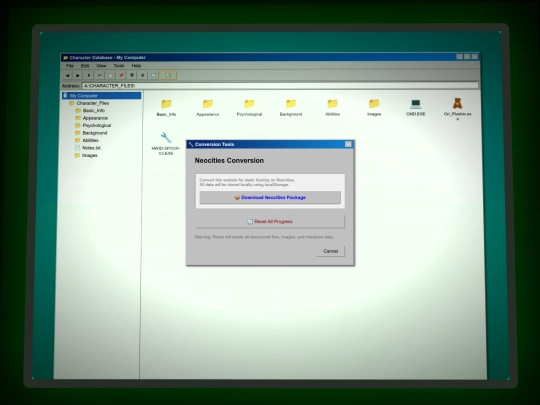Open the File menu
The width and height of the screenshot is (540, 405).
[x=70, y=66]
